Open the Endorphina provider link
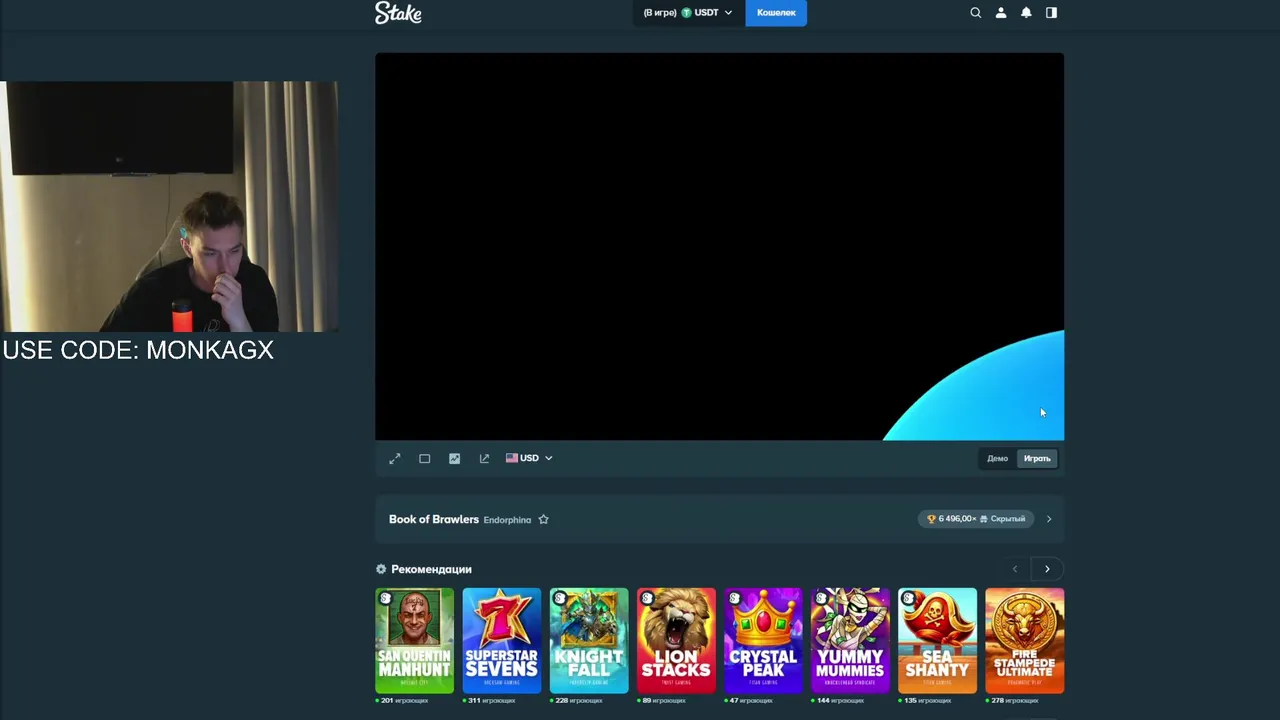The height and width of the screenshot is (720, 1280). tap(507, 520)
